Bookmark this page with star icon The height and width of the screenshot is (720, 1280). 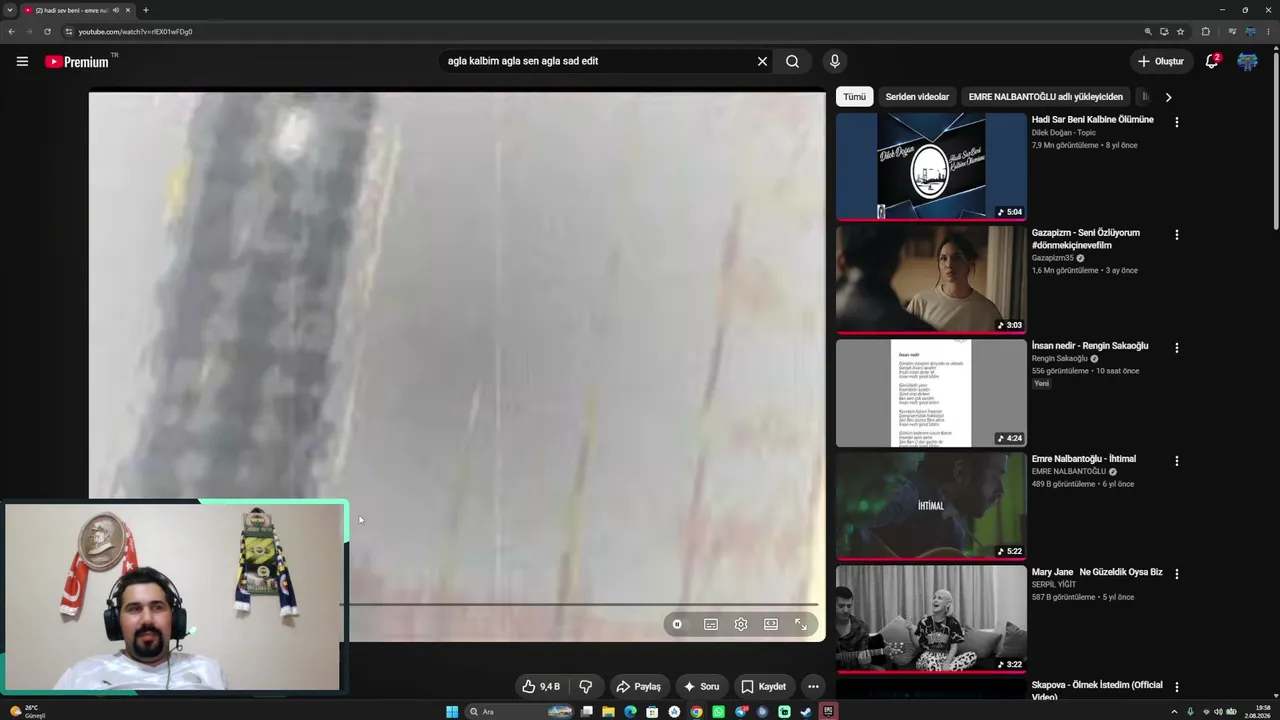point(1180,32)
